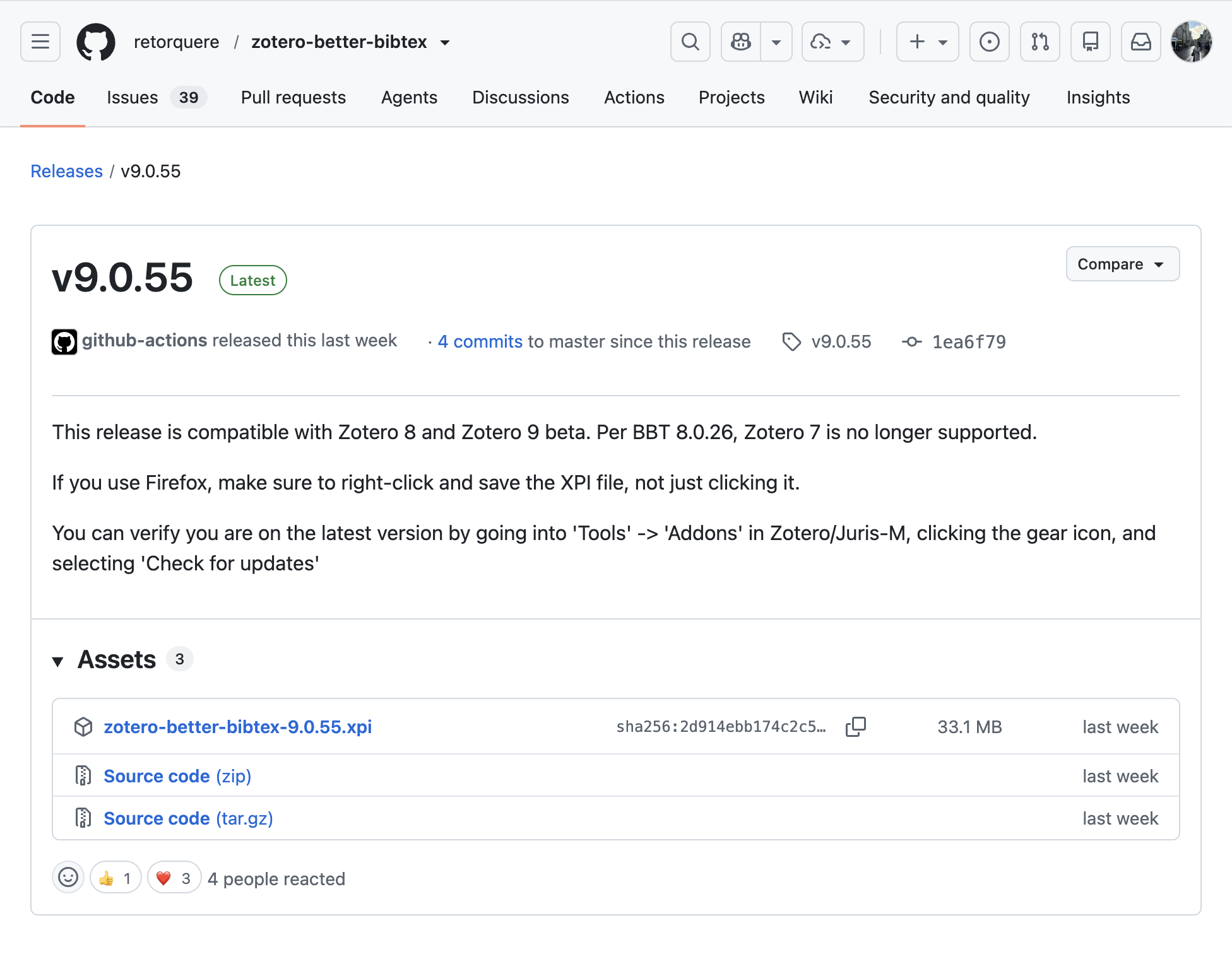Open the hamburger navigation menu
Viewport: 1232px width, 959px height.
40,42
